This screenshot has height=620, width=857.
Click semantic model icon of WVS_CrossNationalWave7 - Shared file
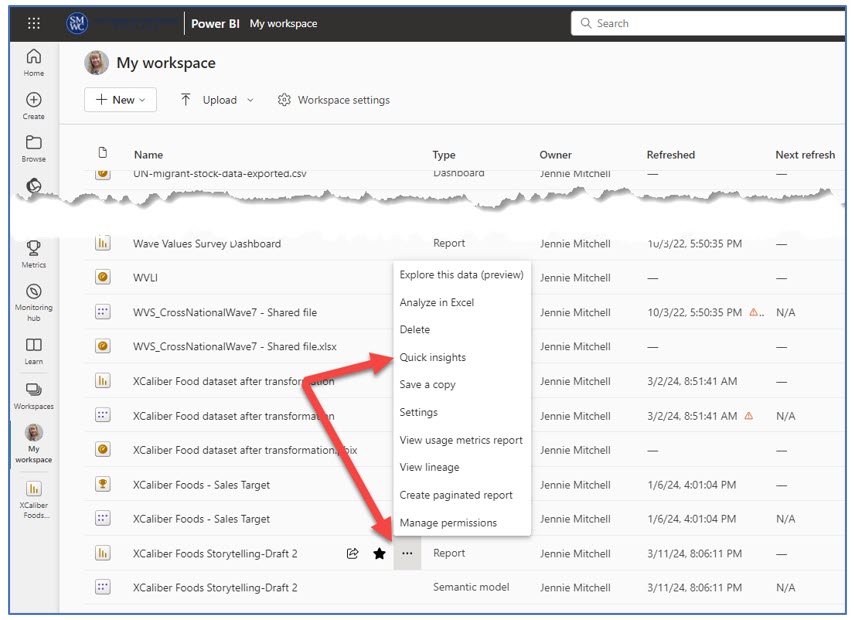click(103, 312)
